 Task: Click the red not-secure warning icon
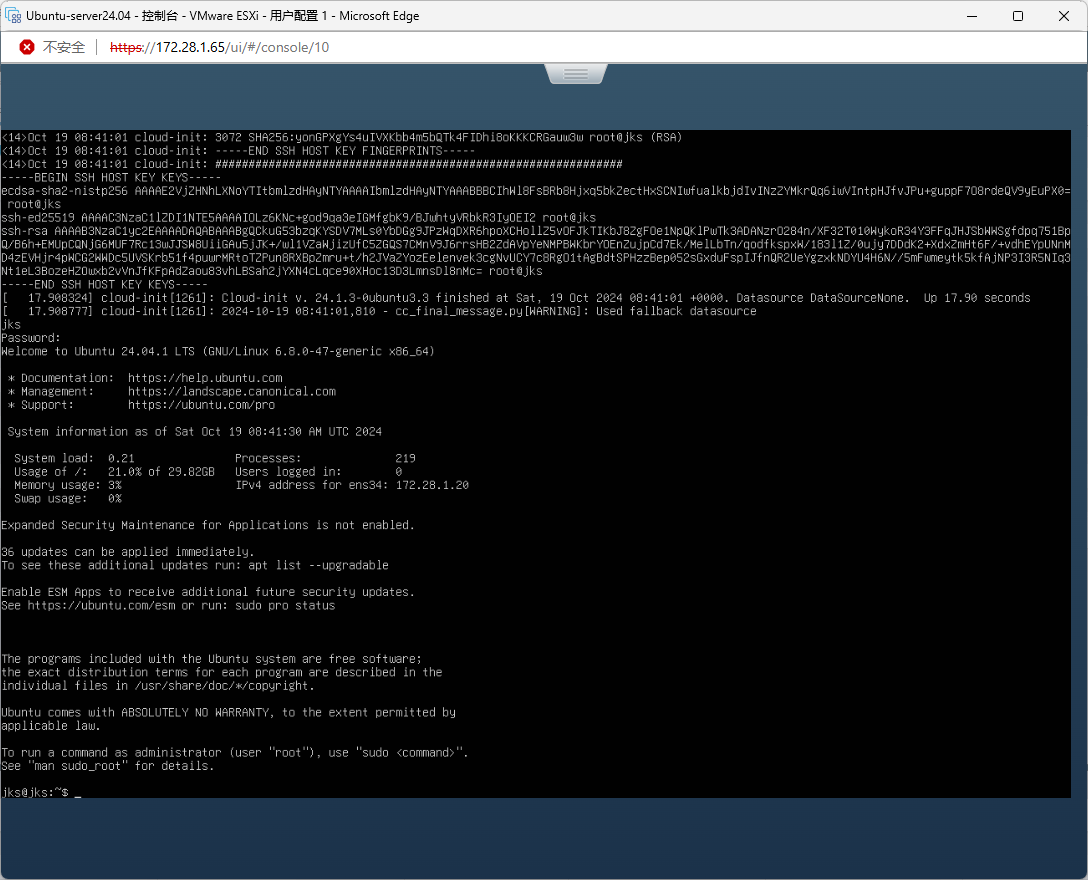click(x=27, y=47)
